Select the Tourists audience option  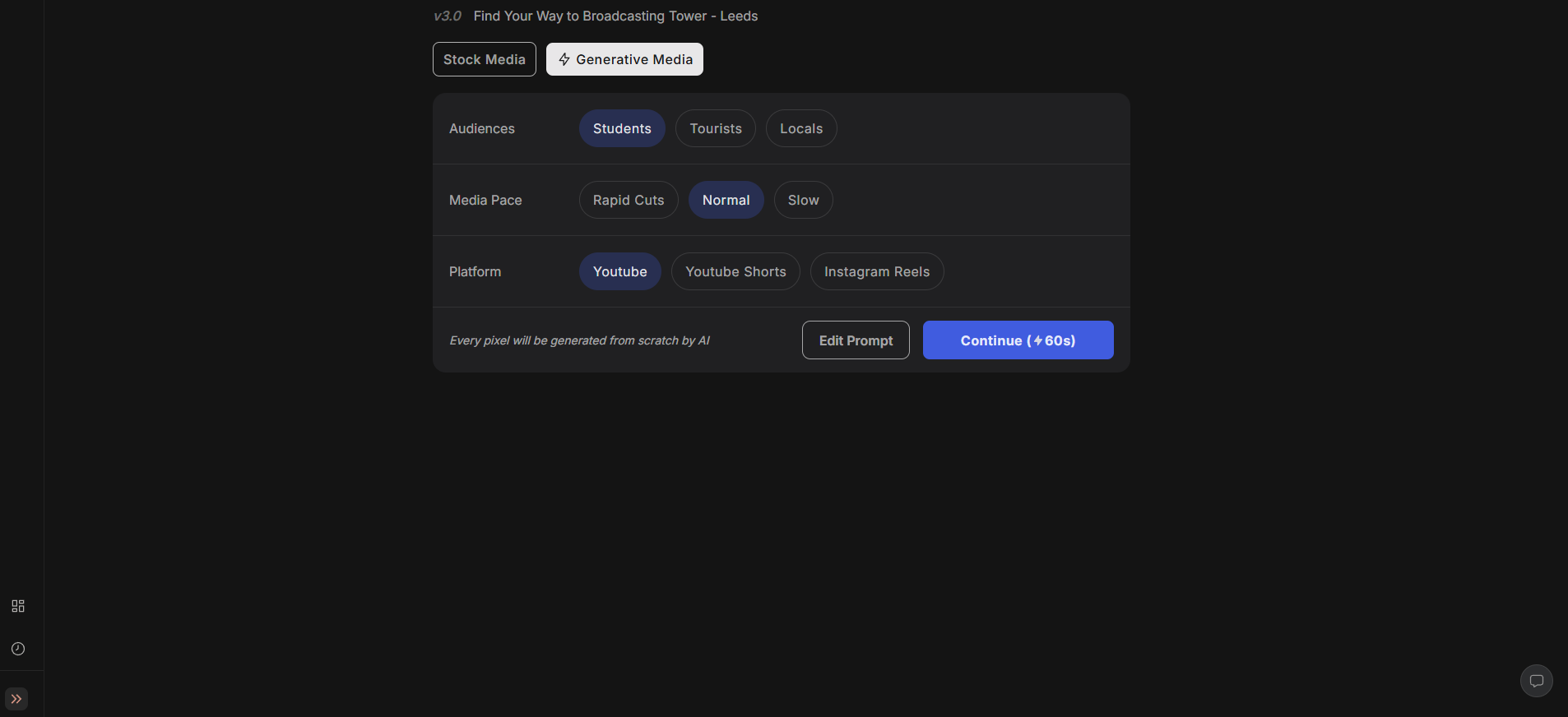click(716, 128)
